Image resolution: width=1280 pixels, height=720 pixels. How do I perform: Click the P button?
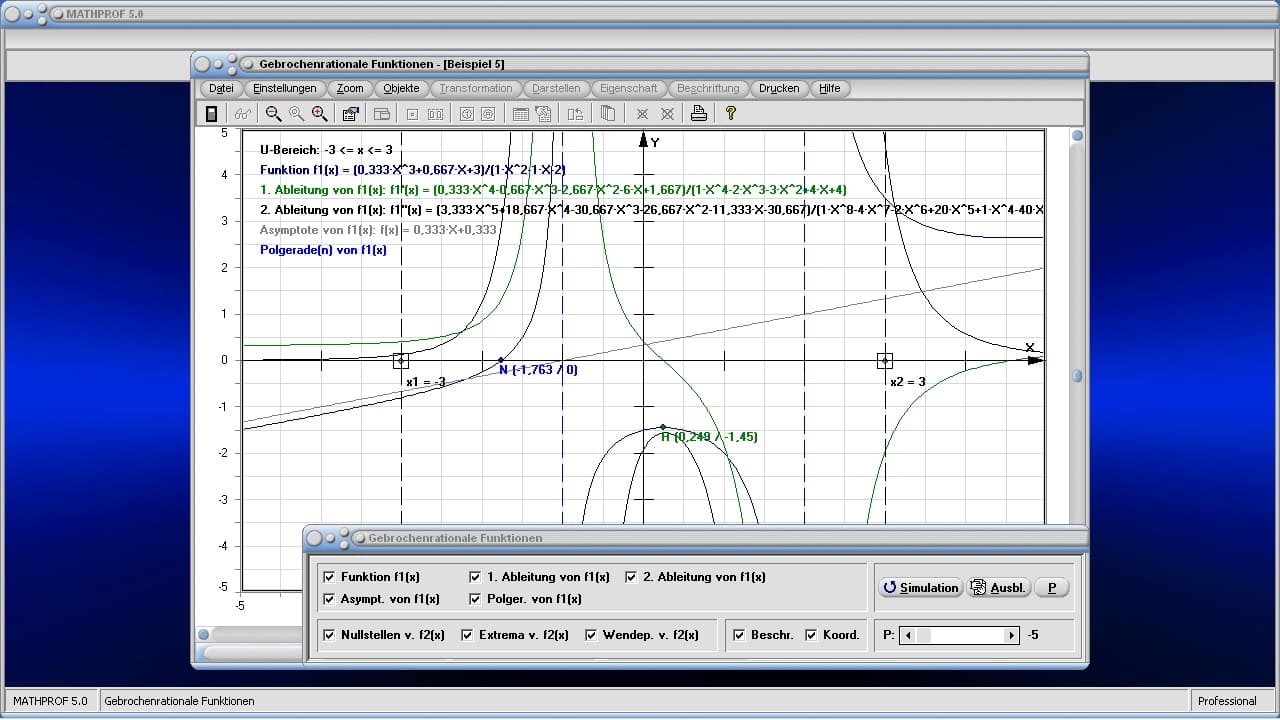pos(1052,588)
